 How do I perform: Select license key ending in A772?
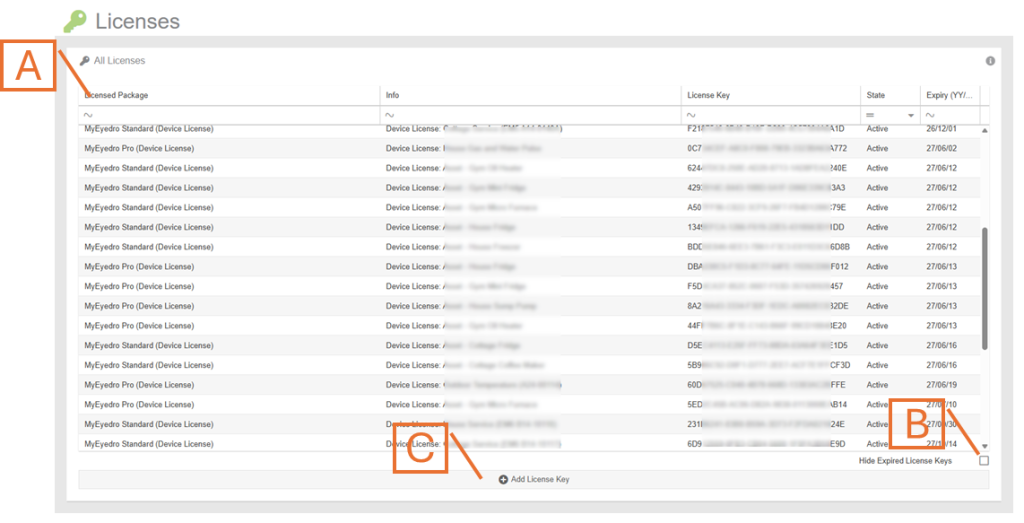click(x=768, y=149)
